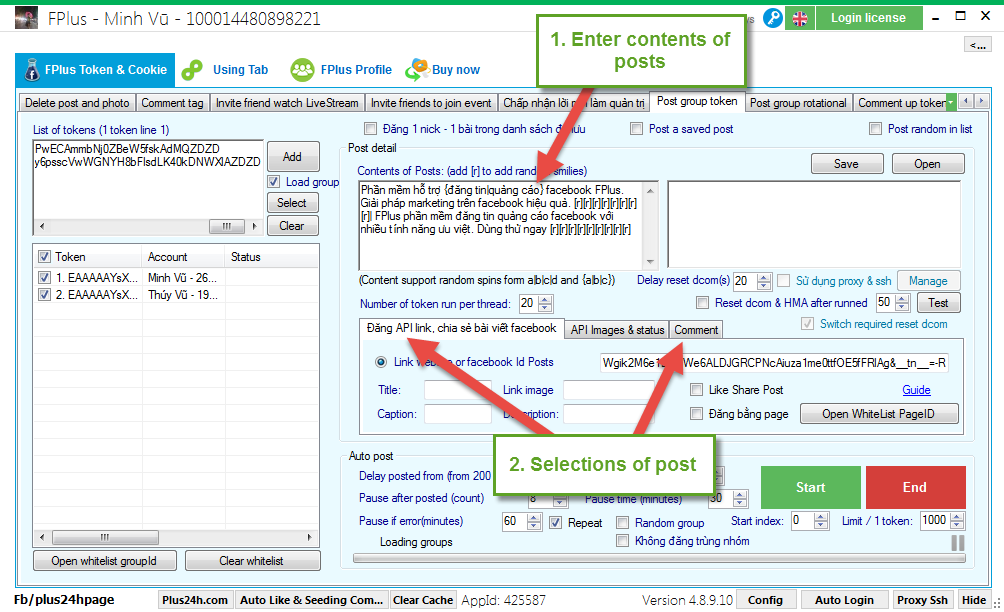Image resolution: width=1004 pixels, height=612 pixels.
Task: Adjust the Start index stepper
Action: [822, 521]
